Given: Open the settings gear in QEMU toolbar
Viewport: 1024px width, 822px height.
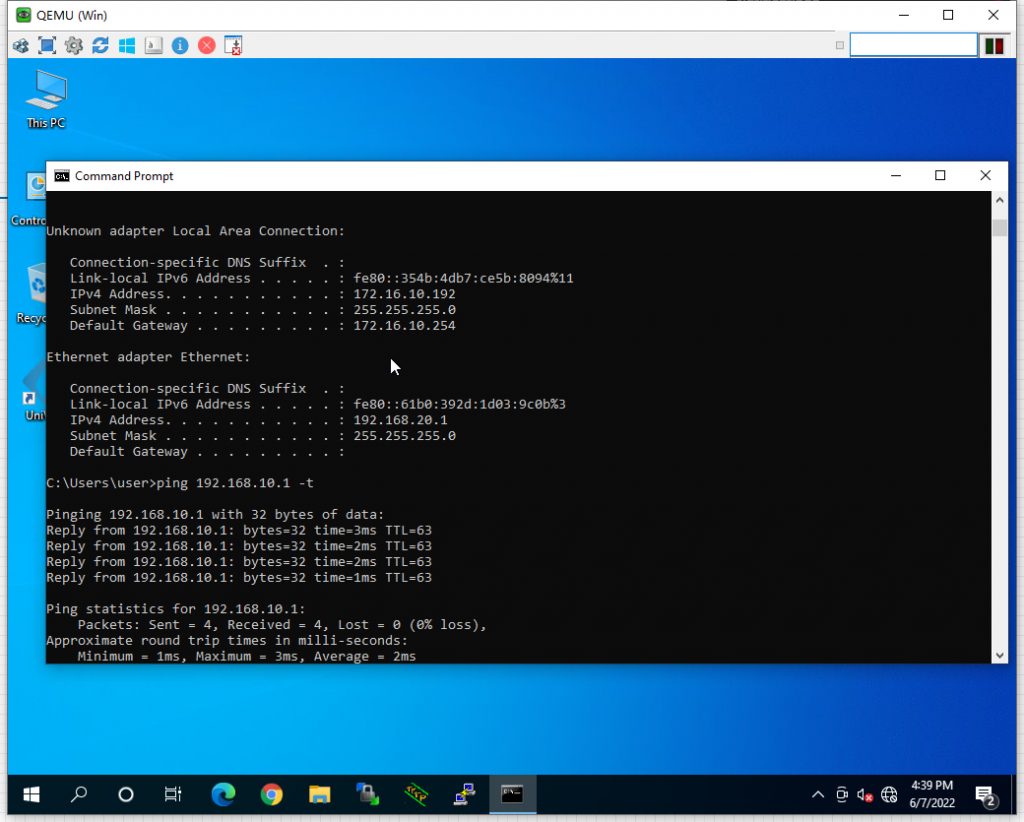Looking at the screenshot, I should 73,45.
